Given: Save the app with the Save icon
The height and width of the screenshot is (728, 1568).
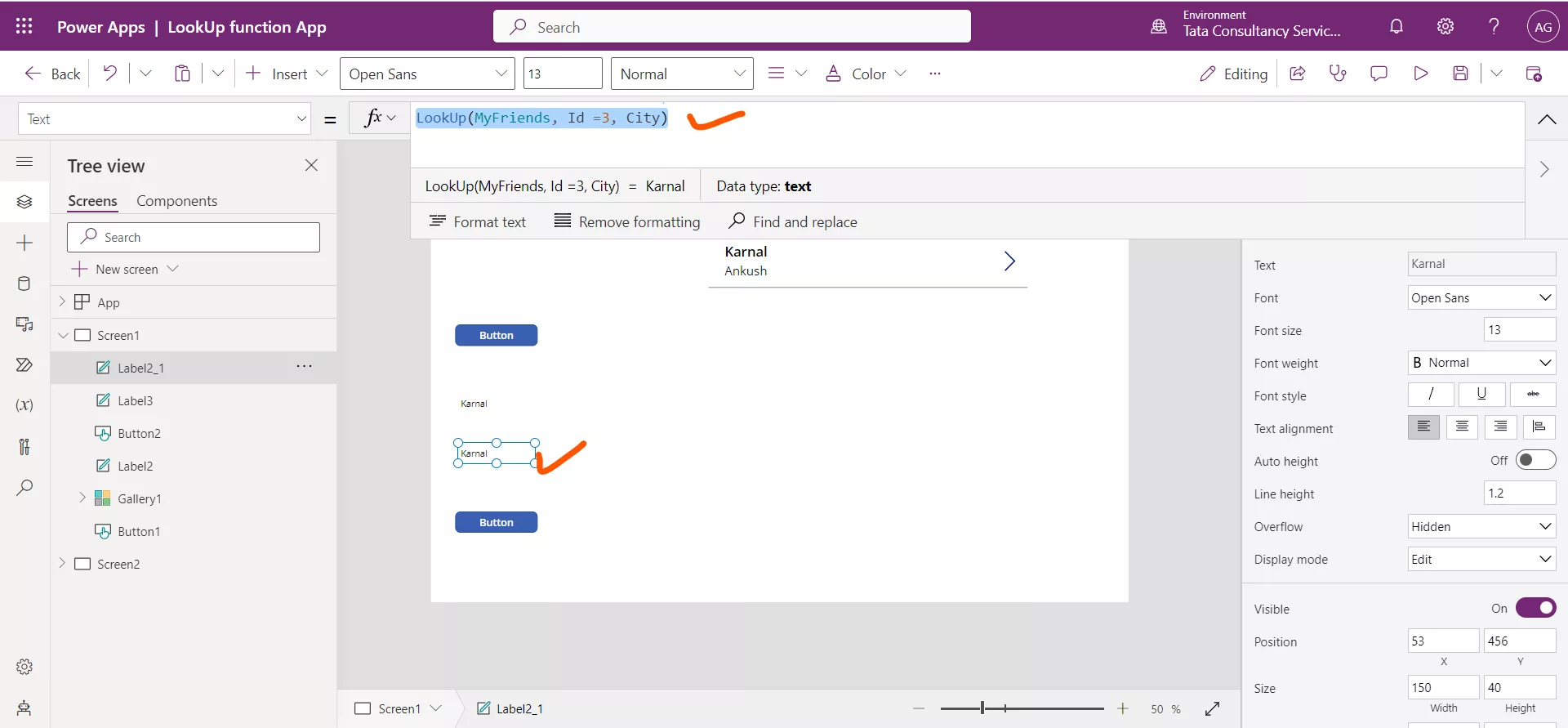Looking at the screenshot, I should click(1461, 74).
